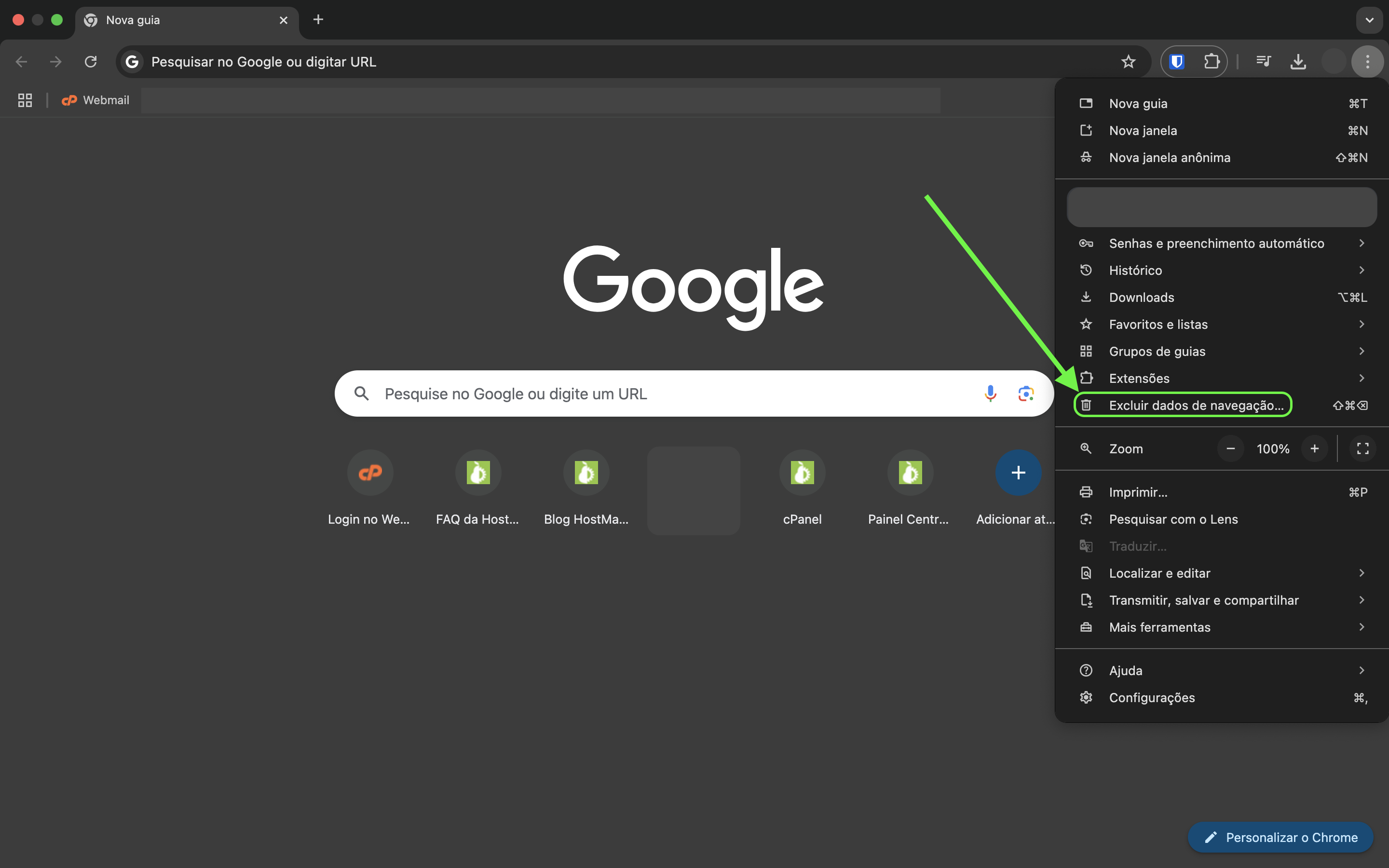Go forward with the right arrow
This screenshot has width=1389, height=868.
tap(55, 61)
